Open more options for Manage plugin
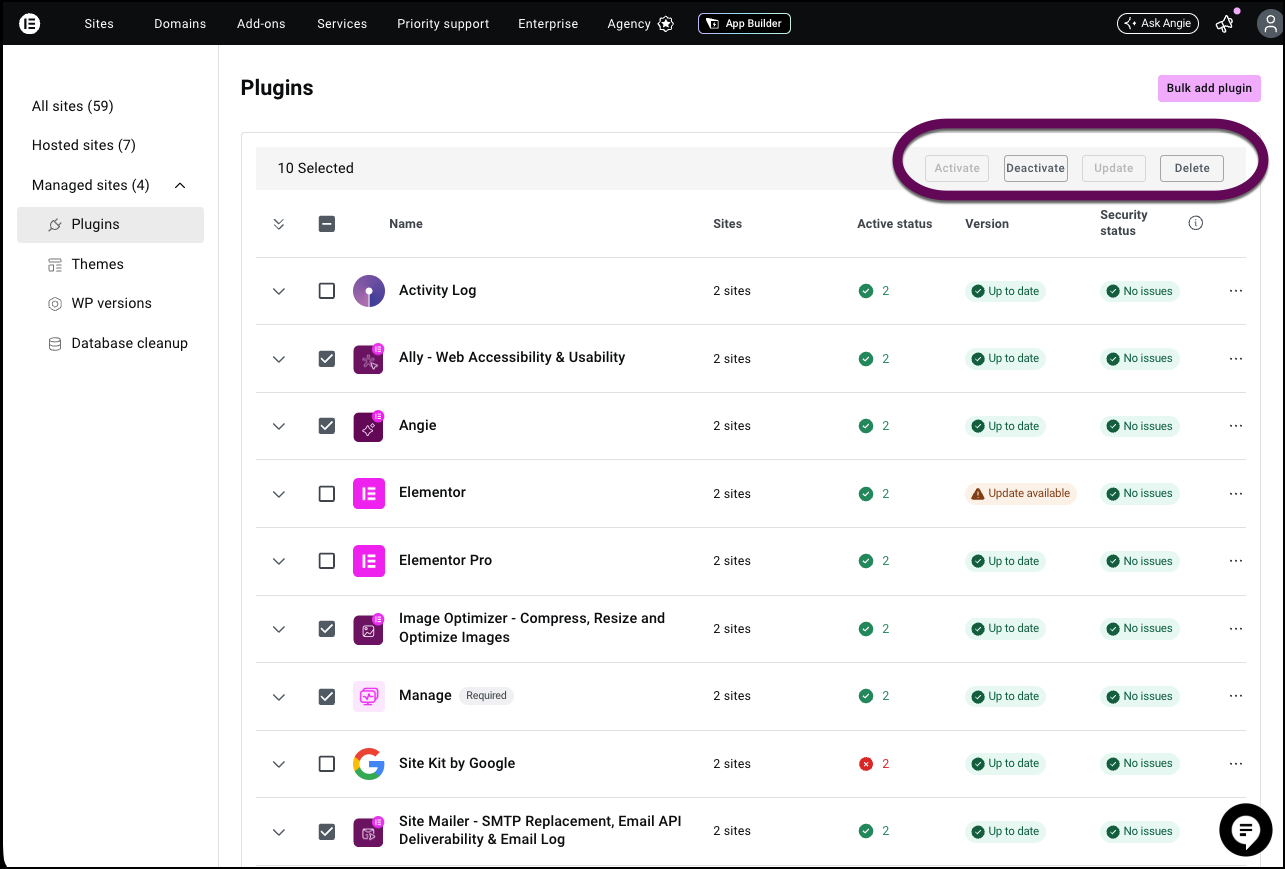1285x869 pixels. click(1236, 696)
